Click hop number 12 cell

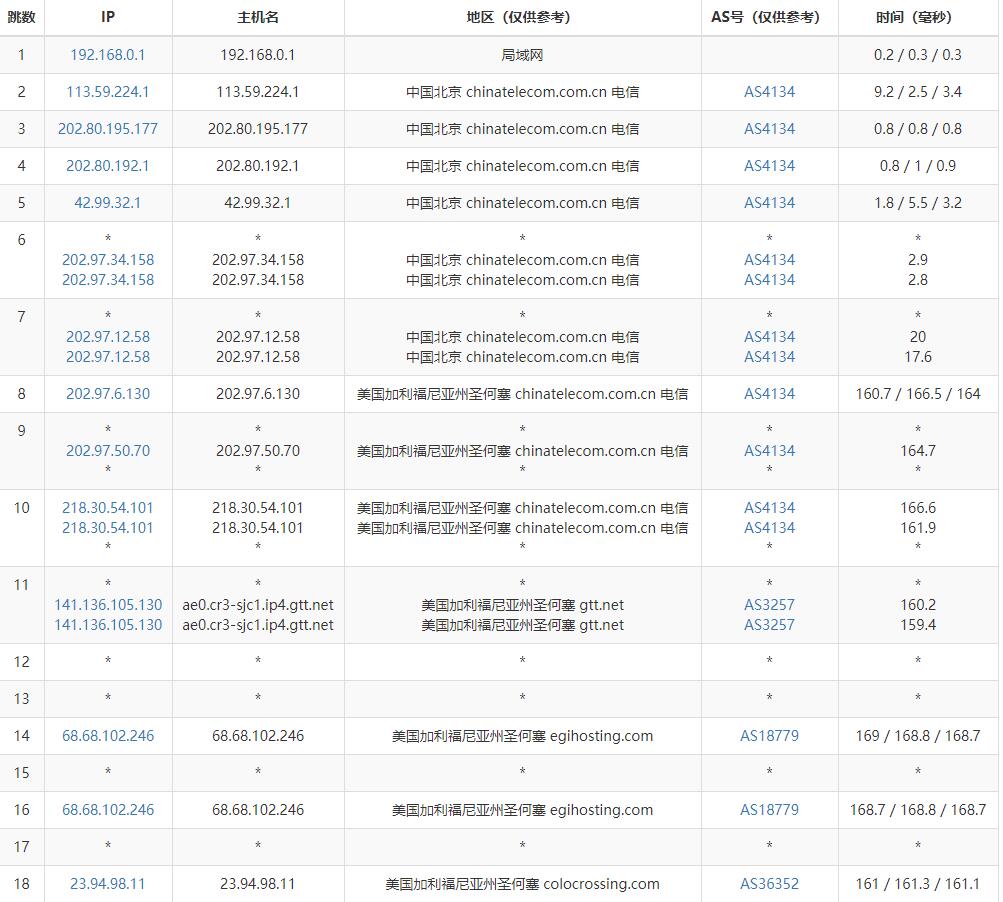click(x=22, y=662)
